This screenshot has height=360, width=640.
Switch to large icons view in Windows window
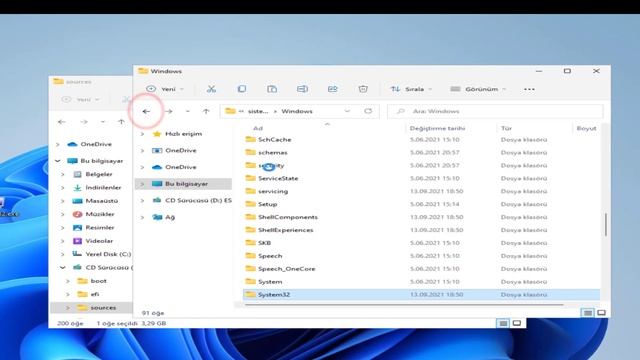click(x=602, y=313)
